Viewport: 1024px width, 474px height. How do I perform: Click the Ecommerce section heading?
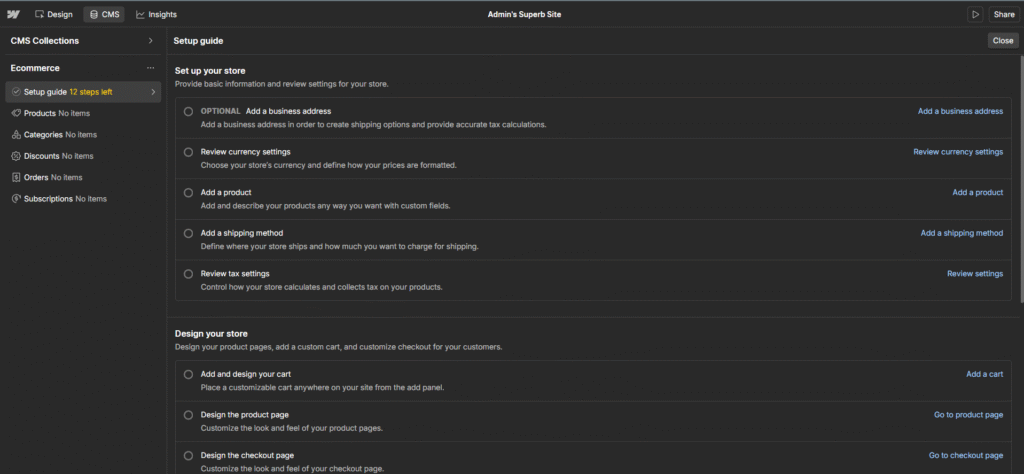[x=35, y=68]
